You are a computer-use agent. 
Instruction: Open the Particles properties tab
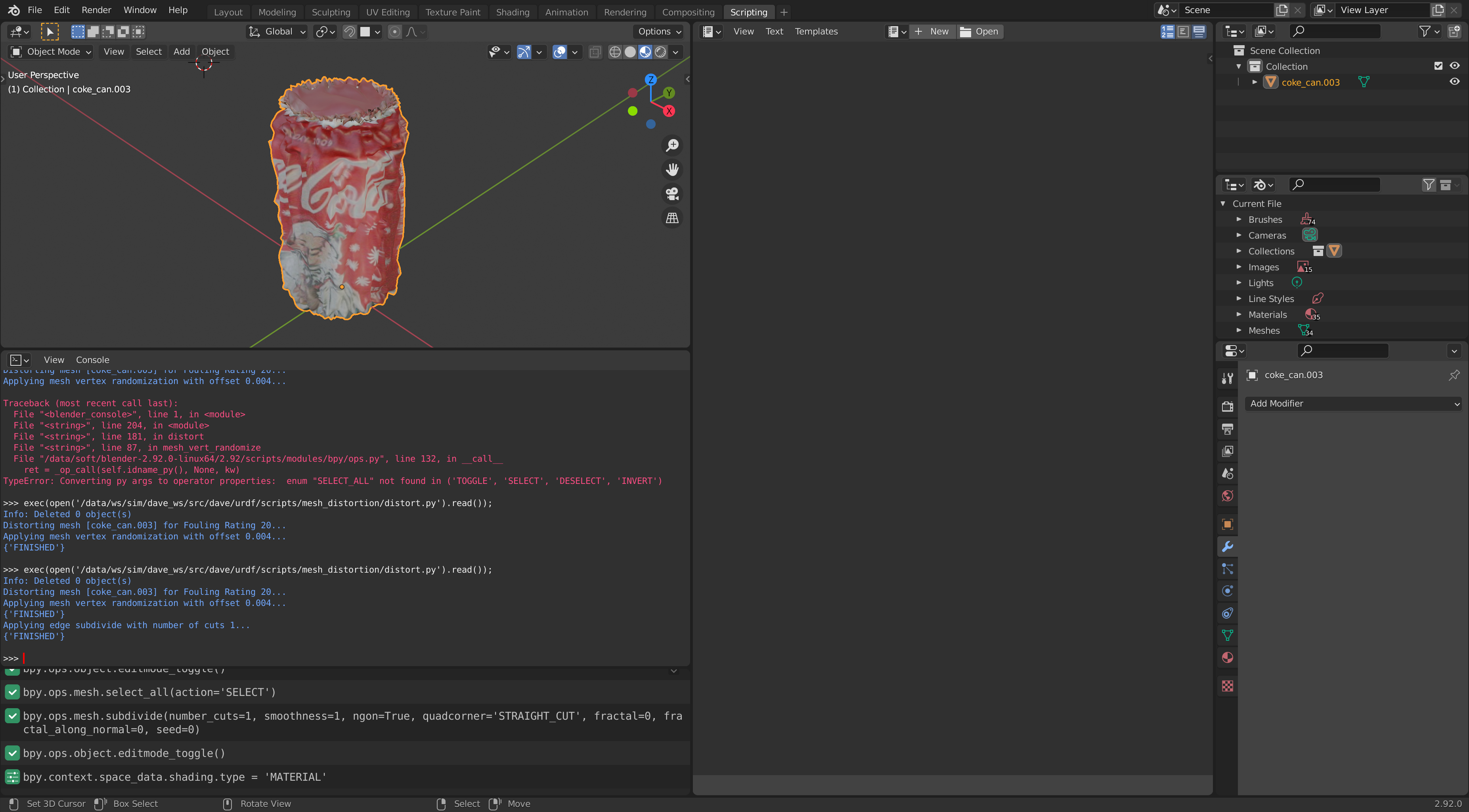[1227, 569]
